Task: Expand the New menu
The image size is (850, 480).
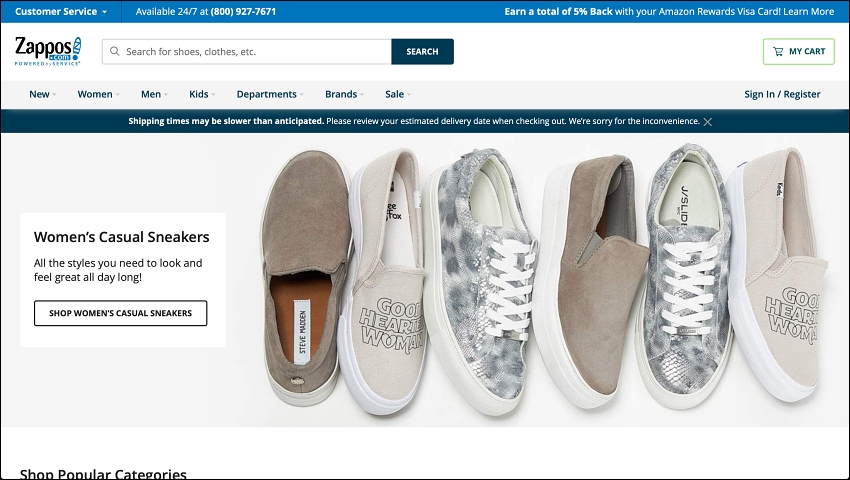Action: point(43,94)
